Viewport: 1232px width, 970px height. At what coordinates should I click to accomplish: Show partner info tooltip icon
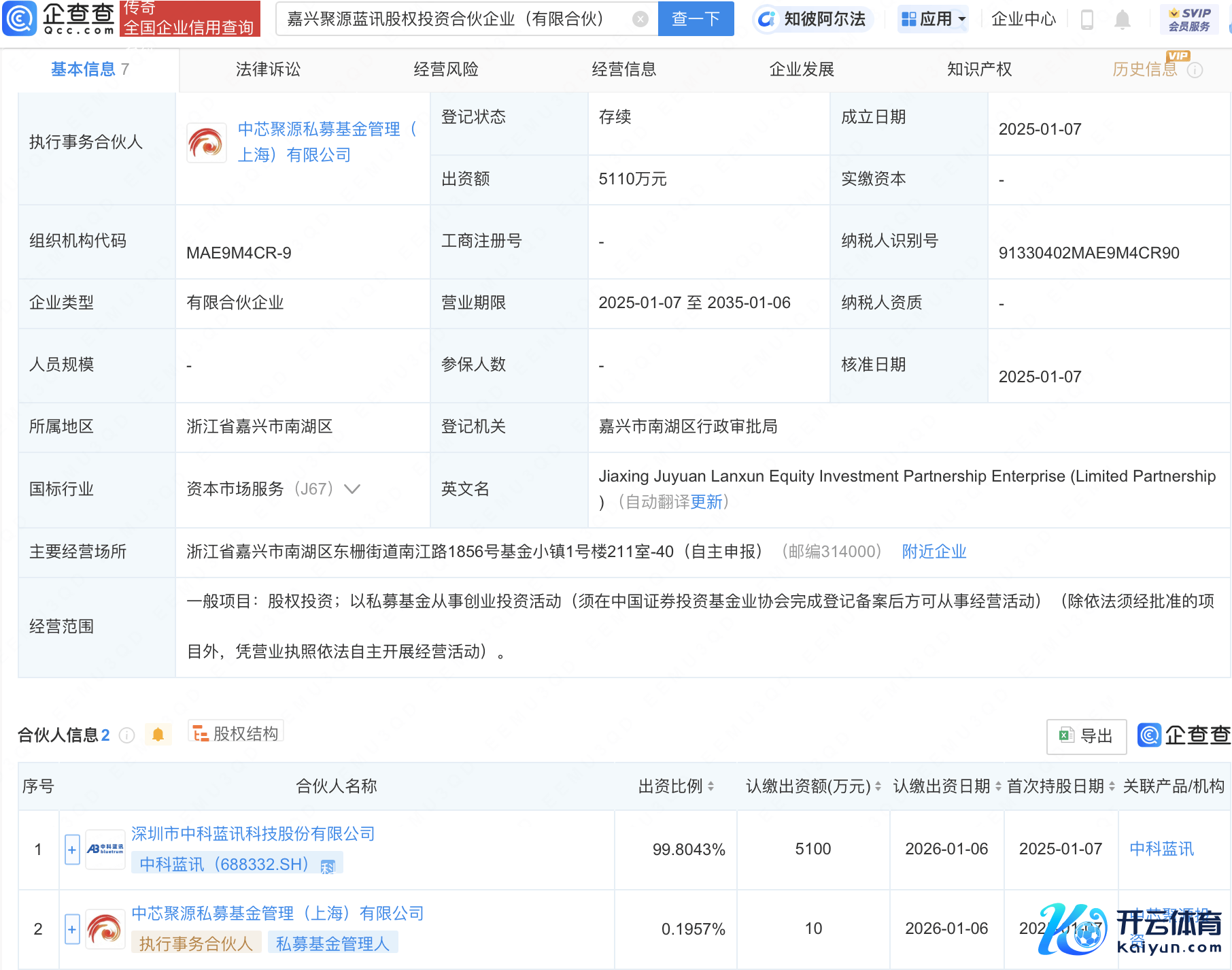tap(126, 735)
